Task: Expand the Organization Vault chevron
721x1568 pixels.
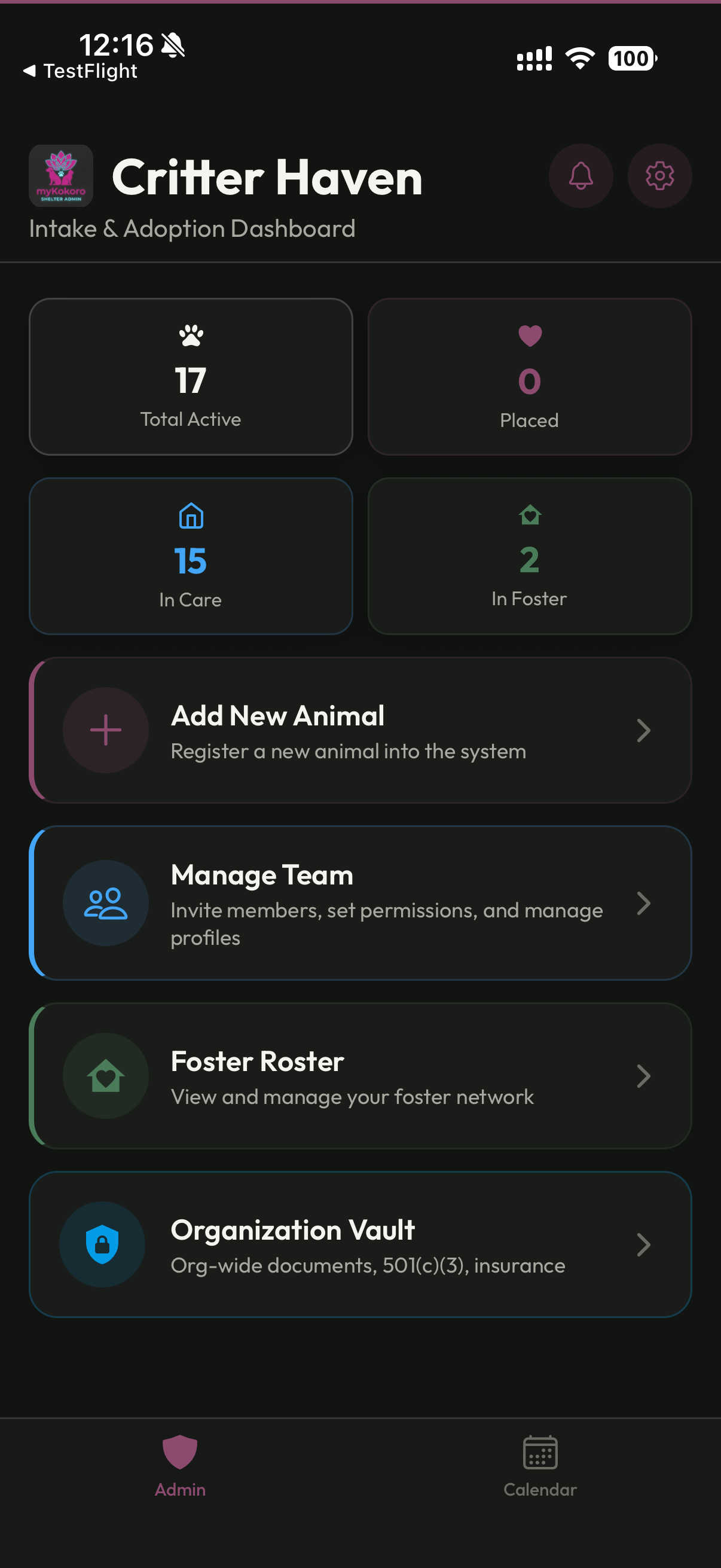Action: (644, 1244)
